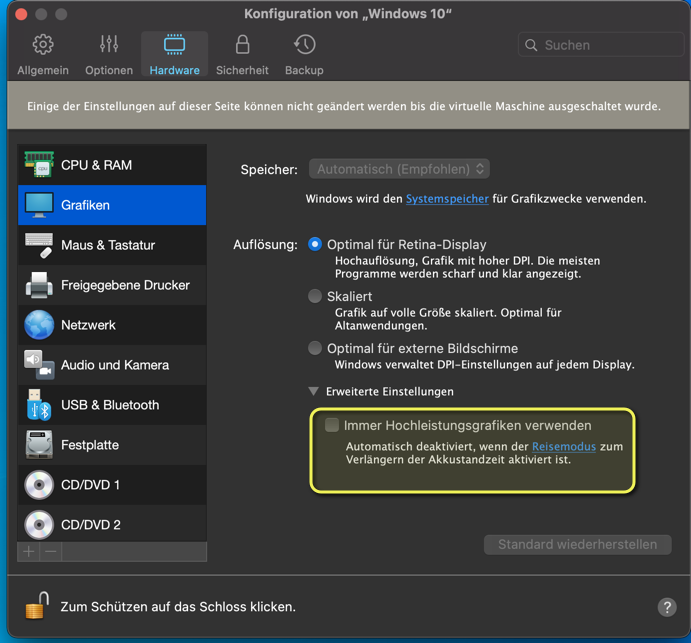This screenshot has height=643, width=691.
Task: Open the Optionen sliders icon
Action: click(x=109, y=44)
